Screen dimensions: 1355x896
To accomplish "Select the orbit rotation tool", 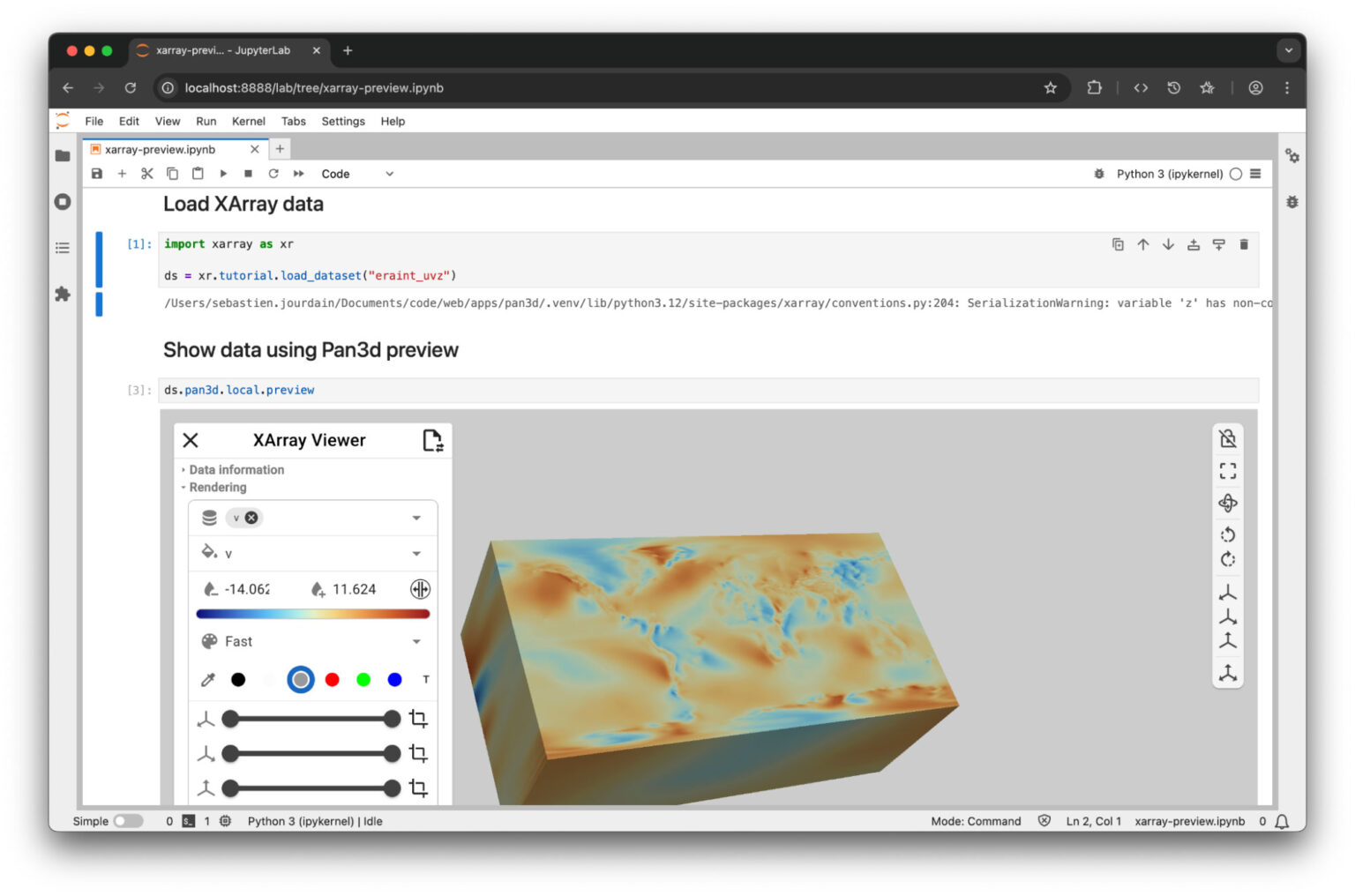I will tap(1227, 503).
